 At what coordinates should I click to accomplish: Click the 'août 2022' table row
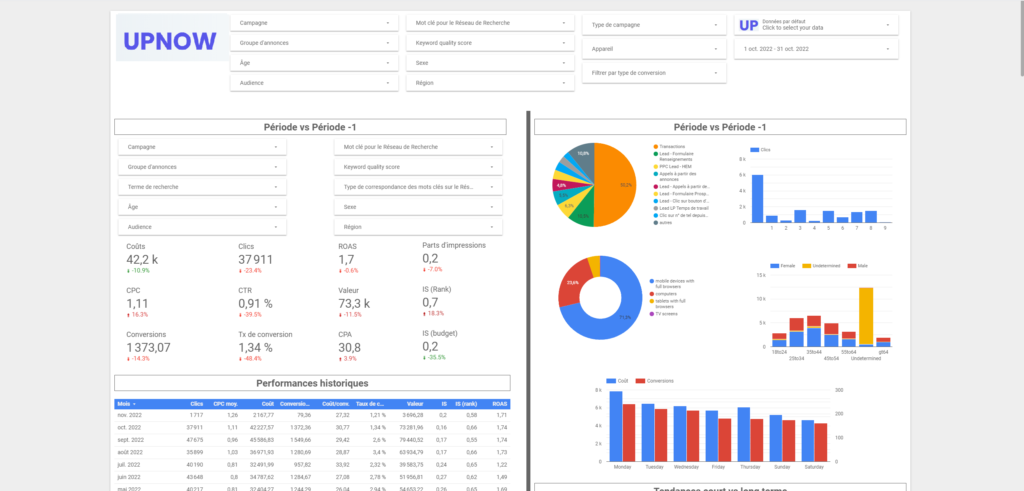[x=312, y=452]
